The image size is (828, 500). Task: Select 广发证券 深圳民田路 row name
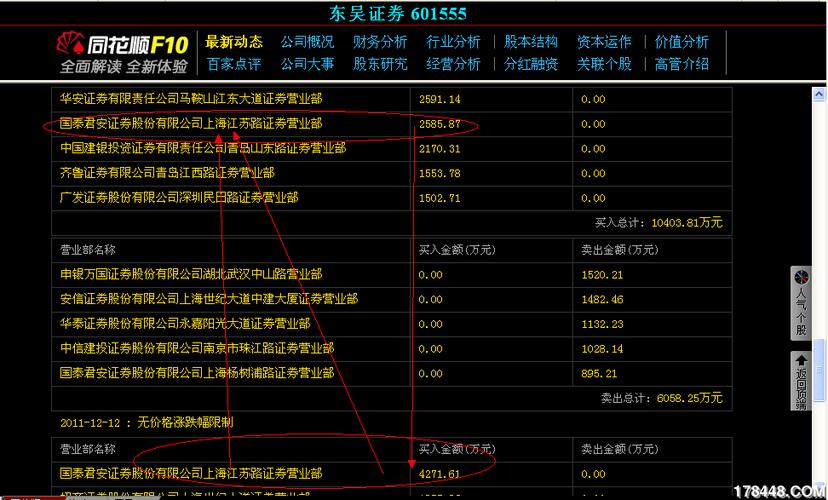click(x=179, y=198)
